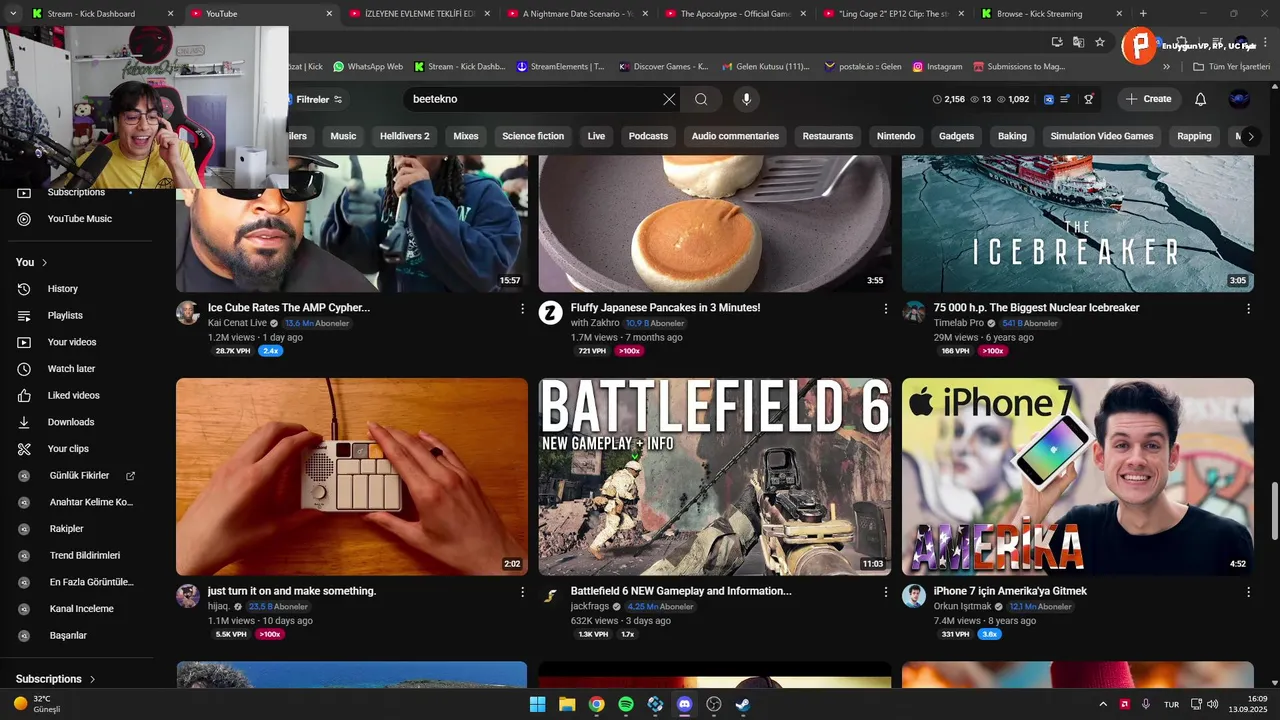1280x720 pixels.
Task: Click with Zakhro channel avatar
Action: pyautogui.click(x=551, y=313)
